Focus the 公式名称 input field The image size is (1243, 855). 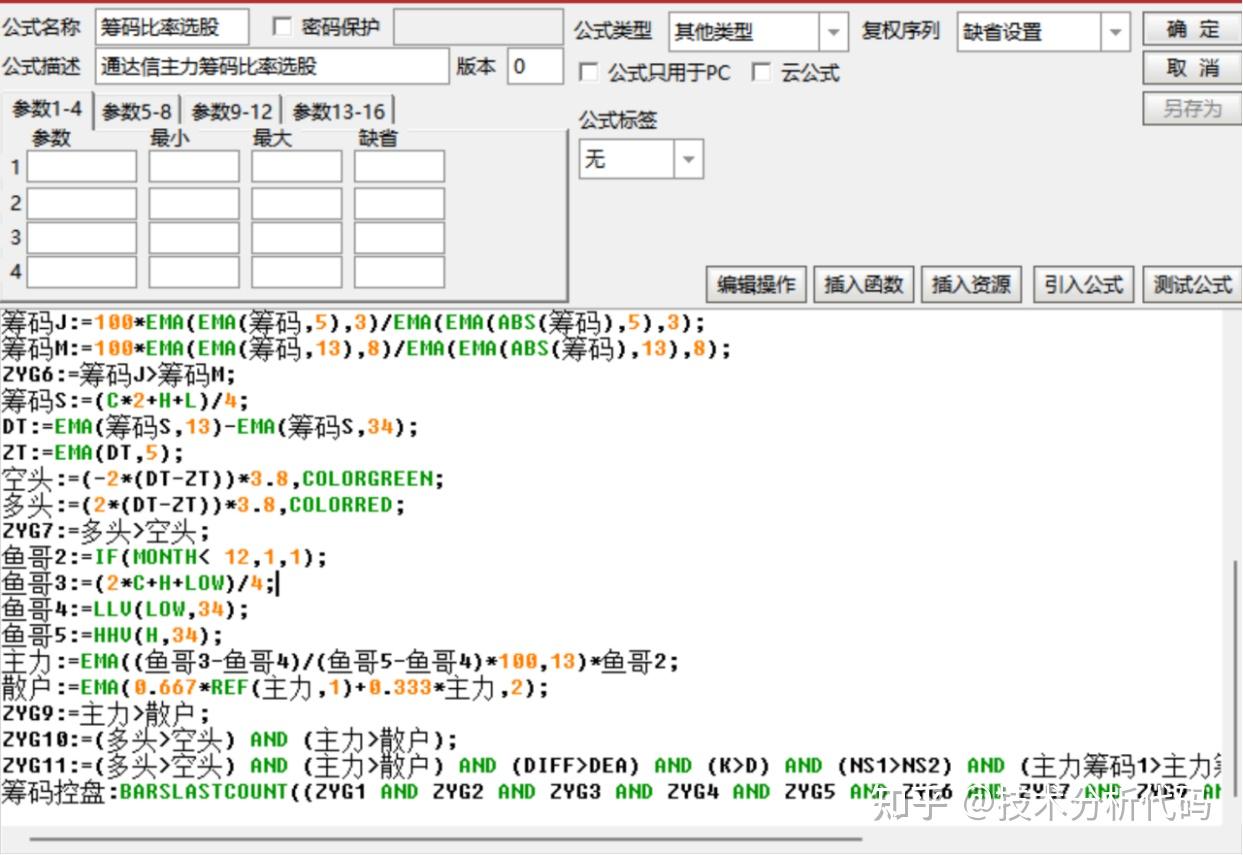[x=172, y=27]
